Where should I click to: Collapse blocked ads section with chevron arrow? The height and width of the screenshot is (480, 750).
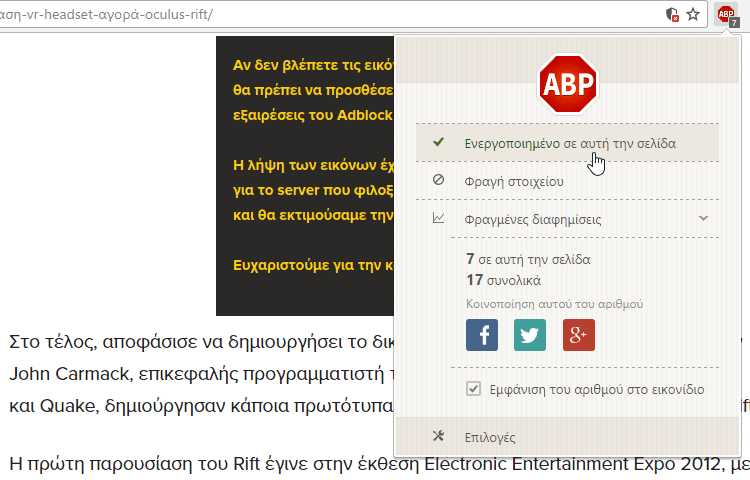coord(703,218)
